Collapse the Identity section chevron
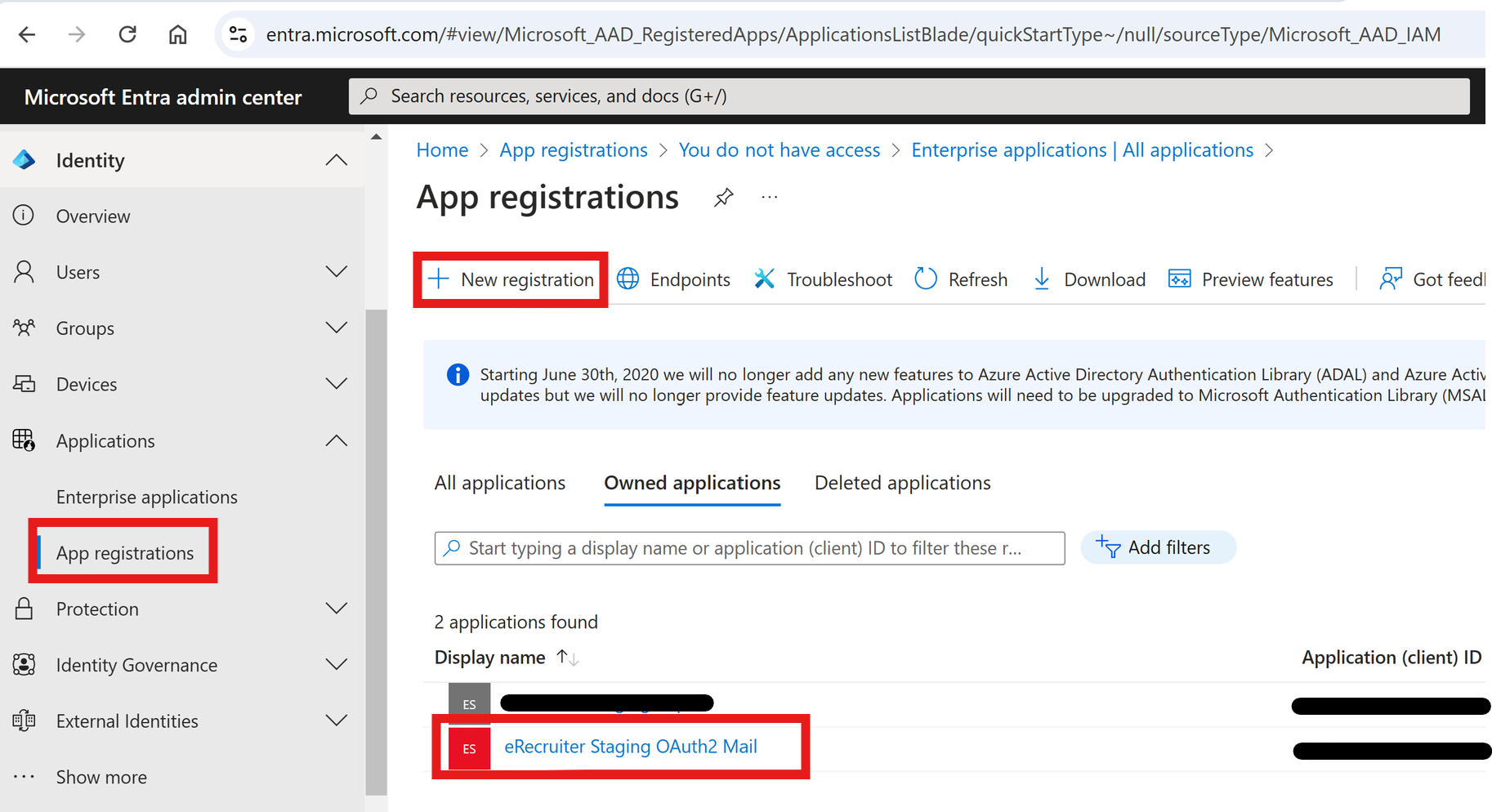This screenshot has height=812, width=1492. [x=337, y=160]
